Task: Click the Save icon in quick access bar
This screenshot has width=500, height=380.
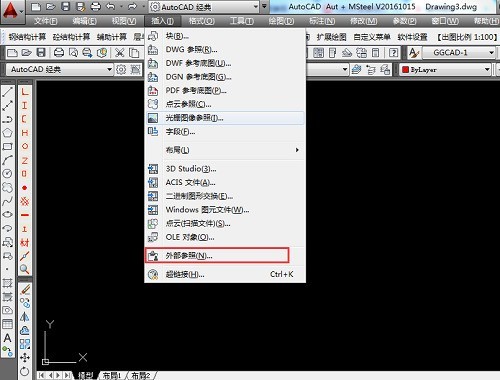Action: [66, 7]
